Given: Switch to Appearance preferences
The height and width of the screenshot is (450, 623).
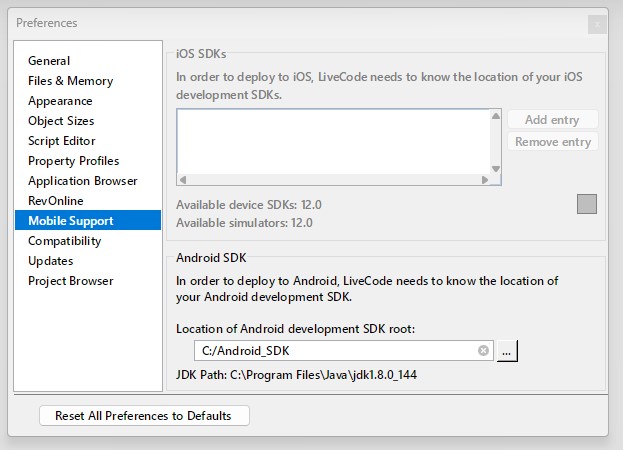Looking at the screenshot, I should click(x=60, y=101).
